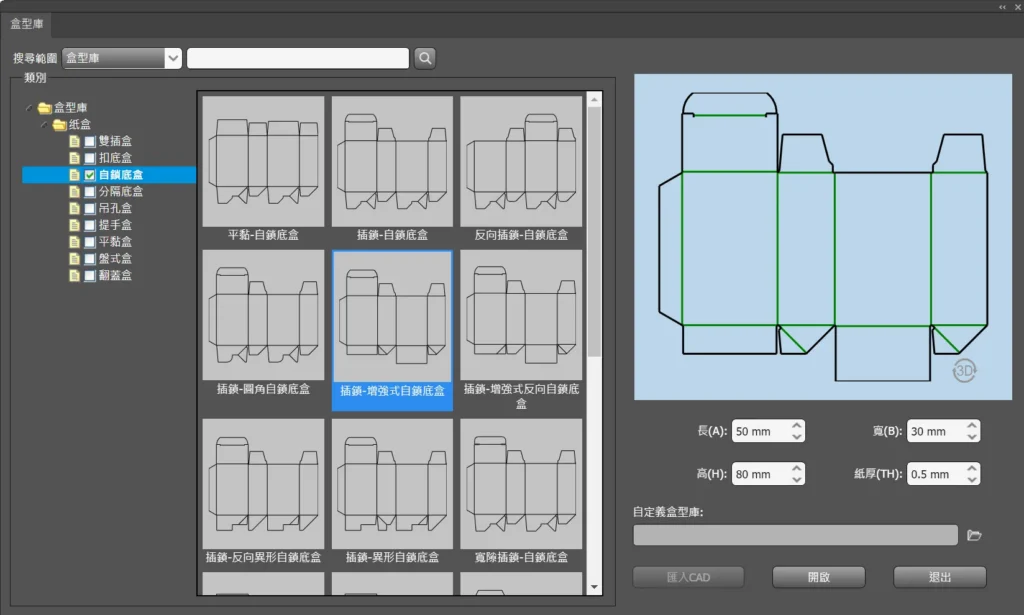The height and width of the screenshot is (615, 1024).
Task: Select 吊孔盒 in the category tree
Action: click(115, 209)
